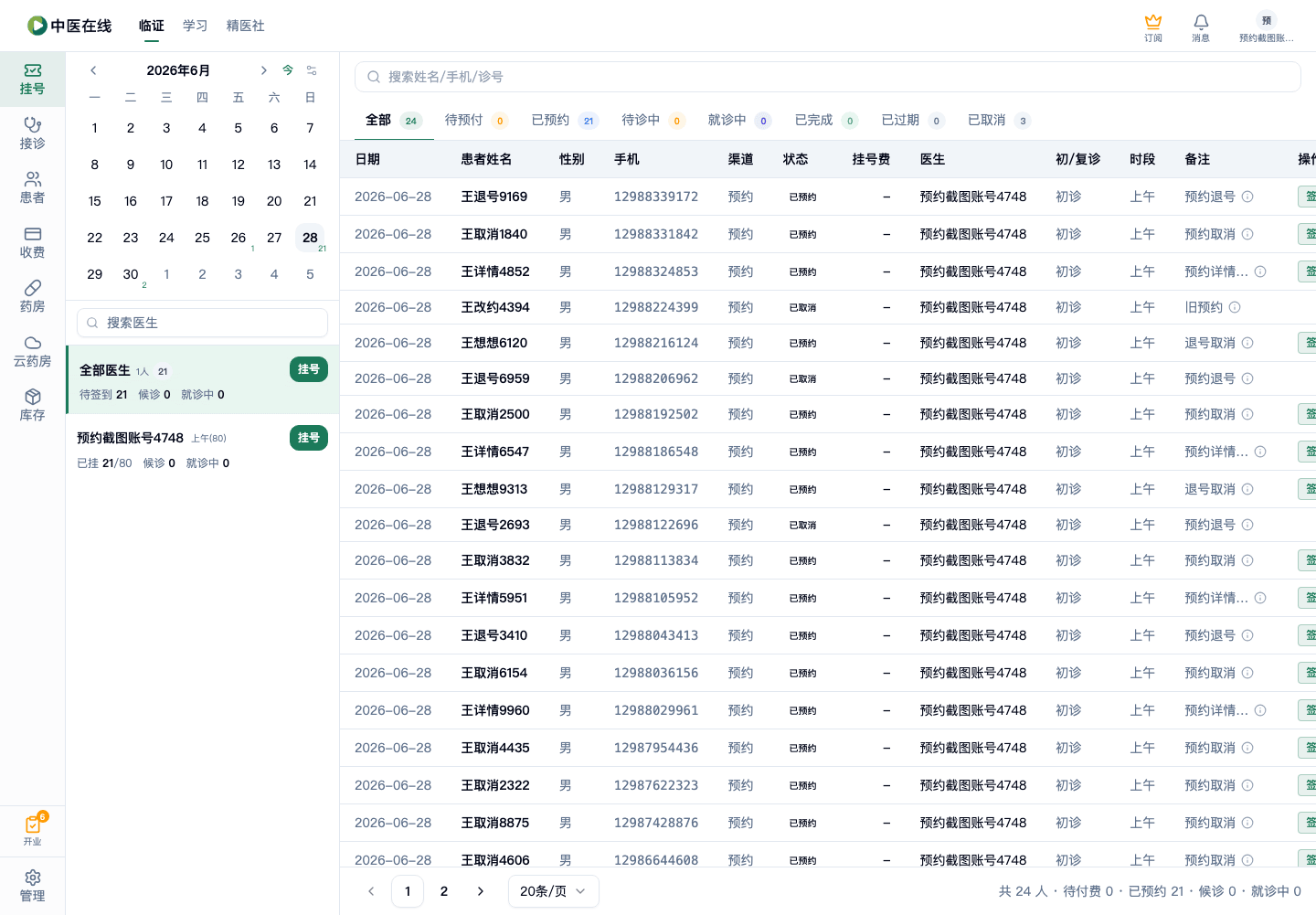
Task: Select page 1 in pagination
Action: coord(408,891)
